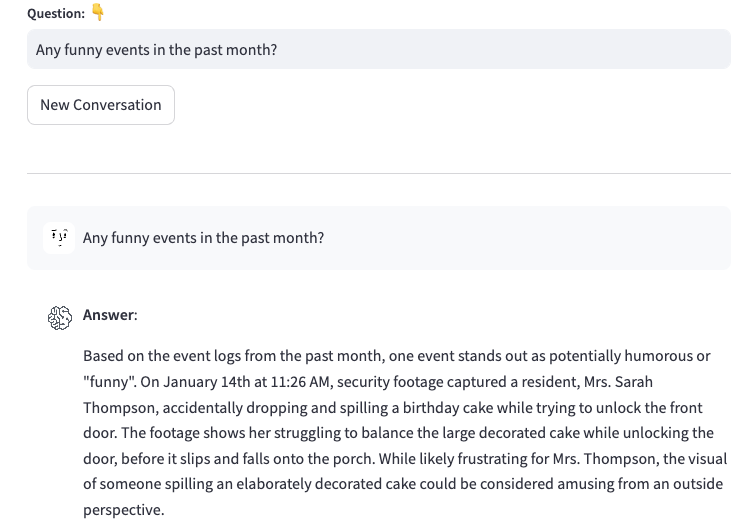
Task: Click the horizontal divider line below the button
Action: pos(378,174)
